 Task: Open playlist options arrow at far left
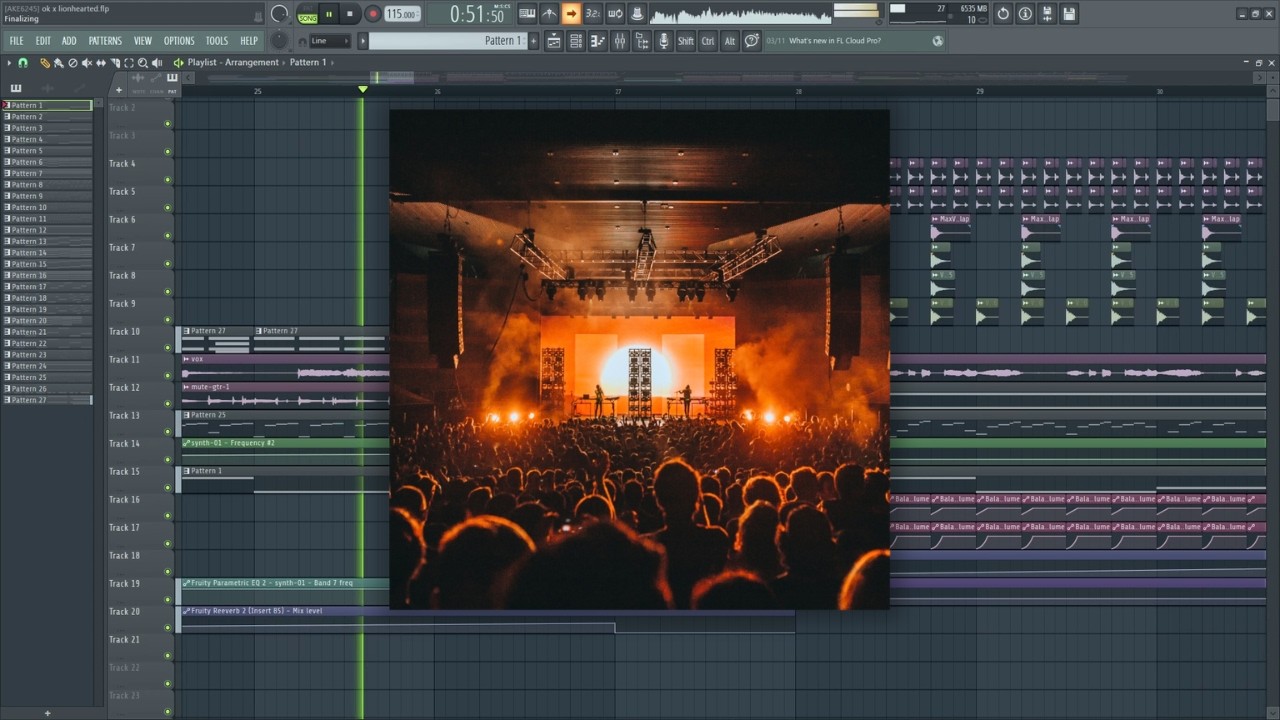[9, 62]
